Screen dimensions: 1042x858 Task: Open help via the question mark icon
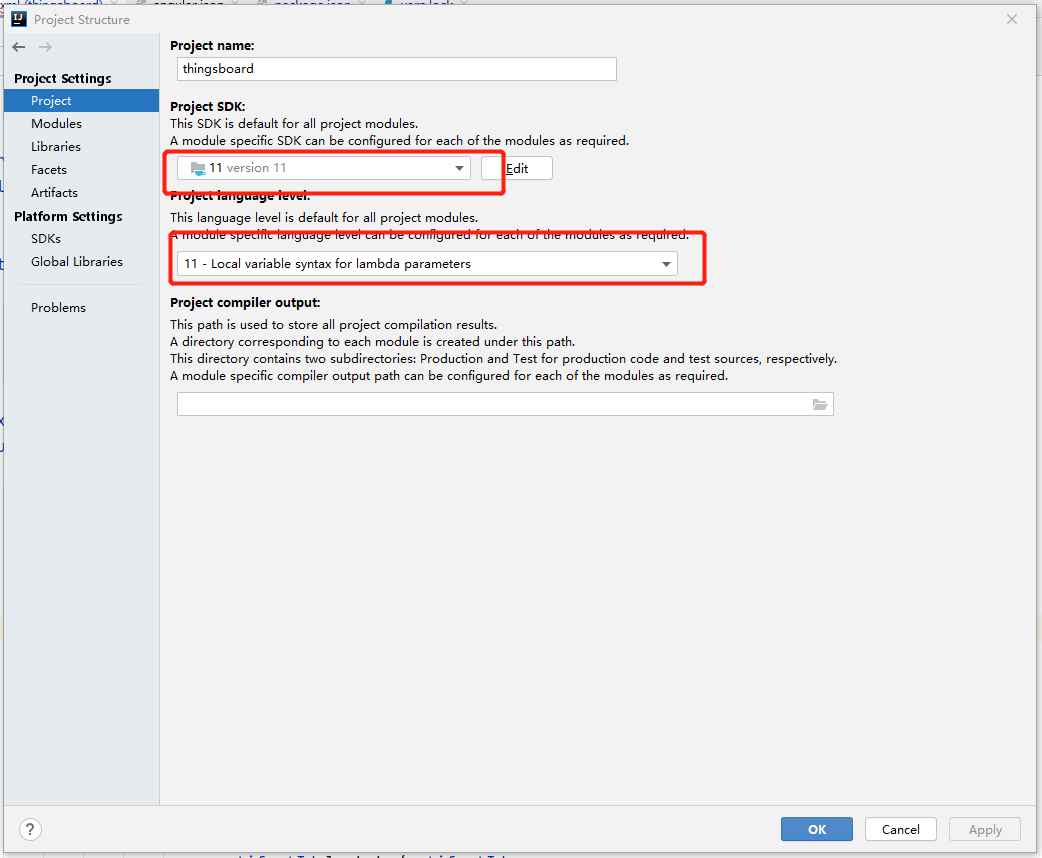click(30, 829)
